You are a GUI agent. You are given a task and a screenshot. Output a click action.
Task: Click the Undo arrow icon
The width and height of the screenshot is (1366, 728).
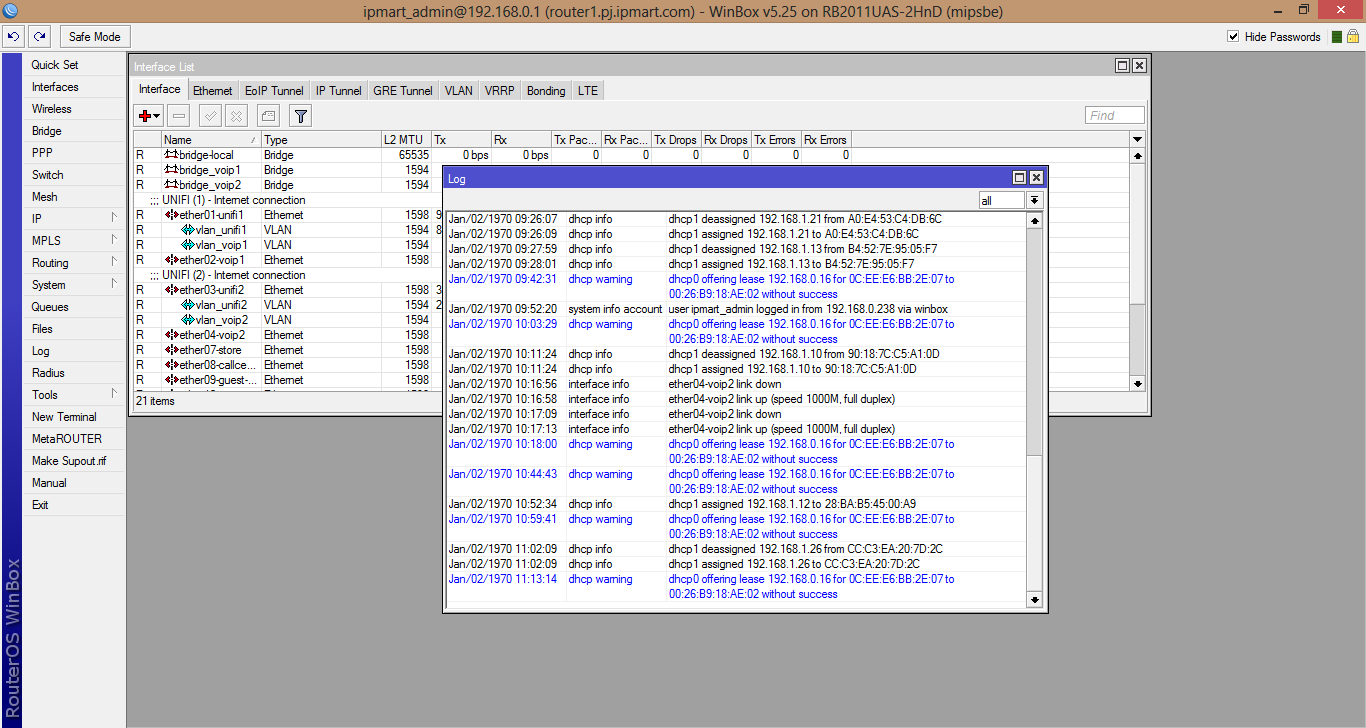(x=13, y=36)
